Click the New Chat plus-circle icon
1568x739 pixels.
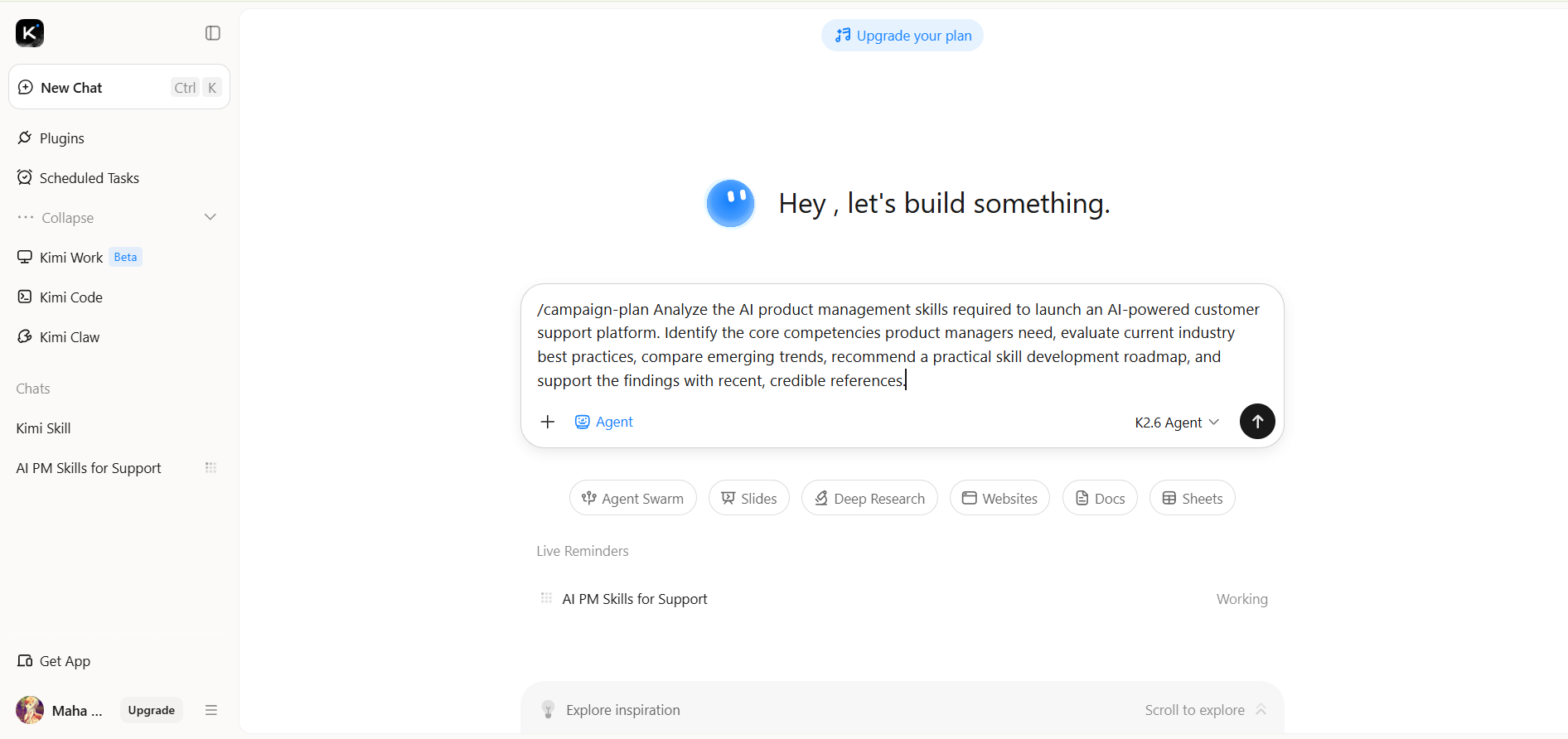[x=26, y=87]
